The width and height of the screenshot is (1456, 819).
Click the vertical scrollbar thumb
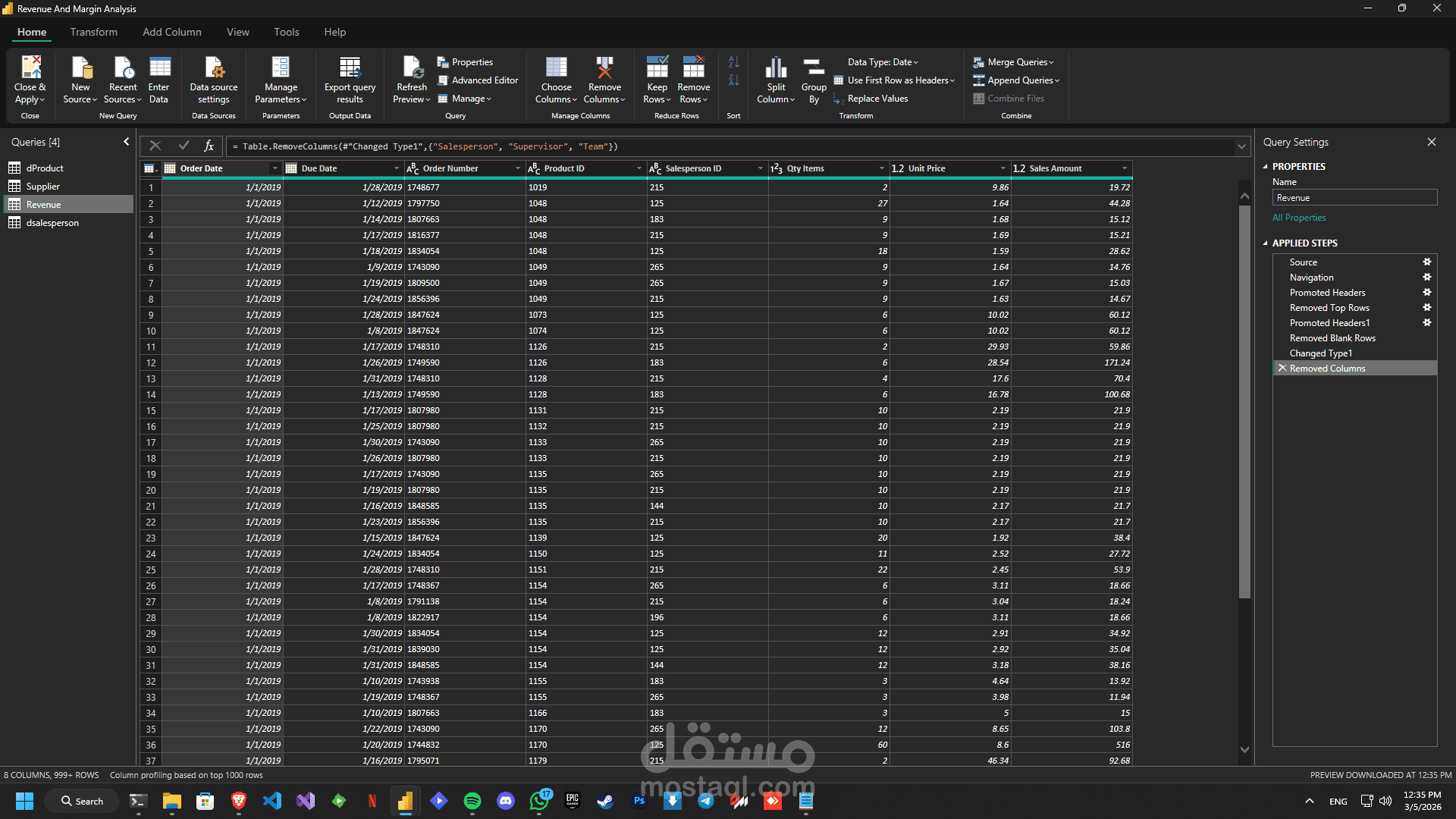(x=1244, y=402)
